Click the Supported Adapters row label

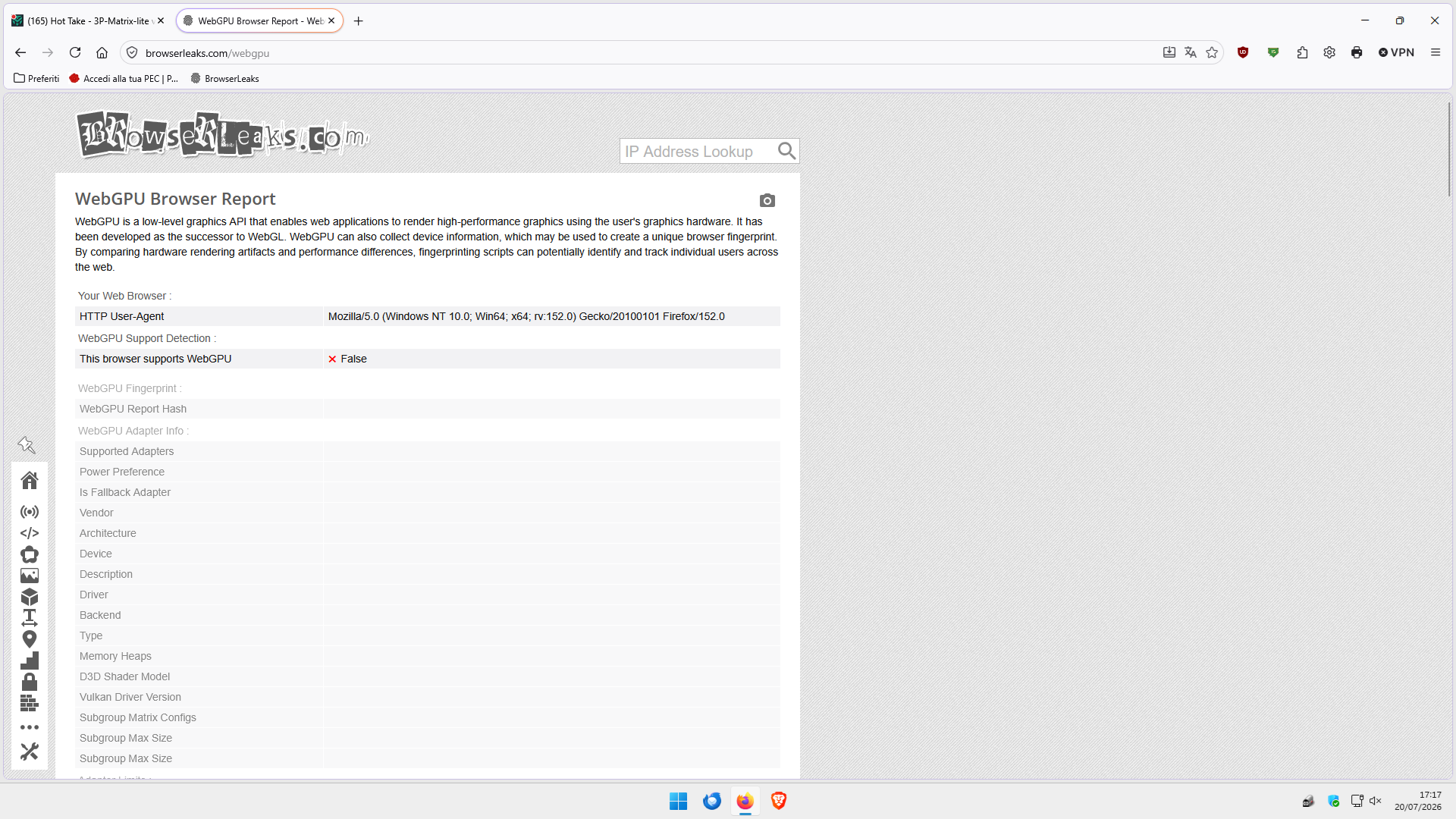[x=127, y=451]
